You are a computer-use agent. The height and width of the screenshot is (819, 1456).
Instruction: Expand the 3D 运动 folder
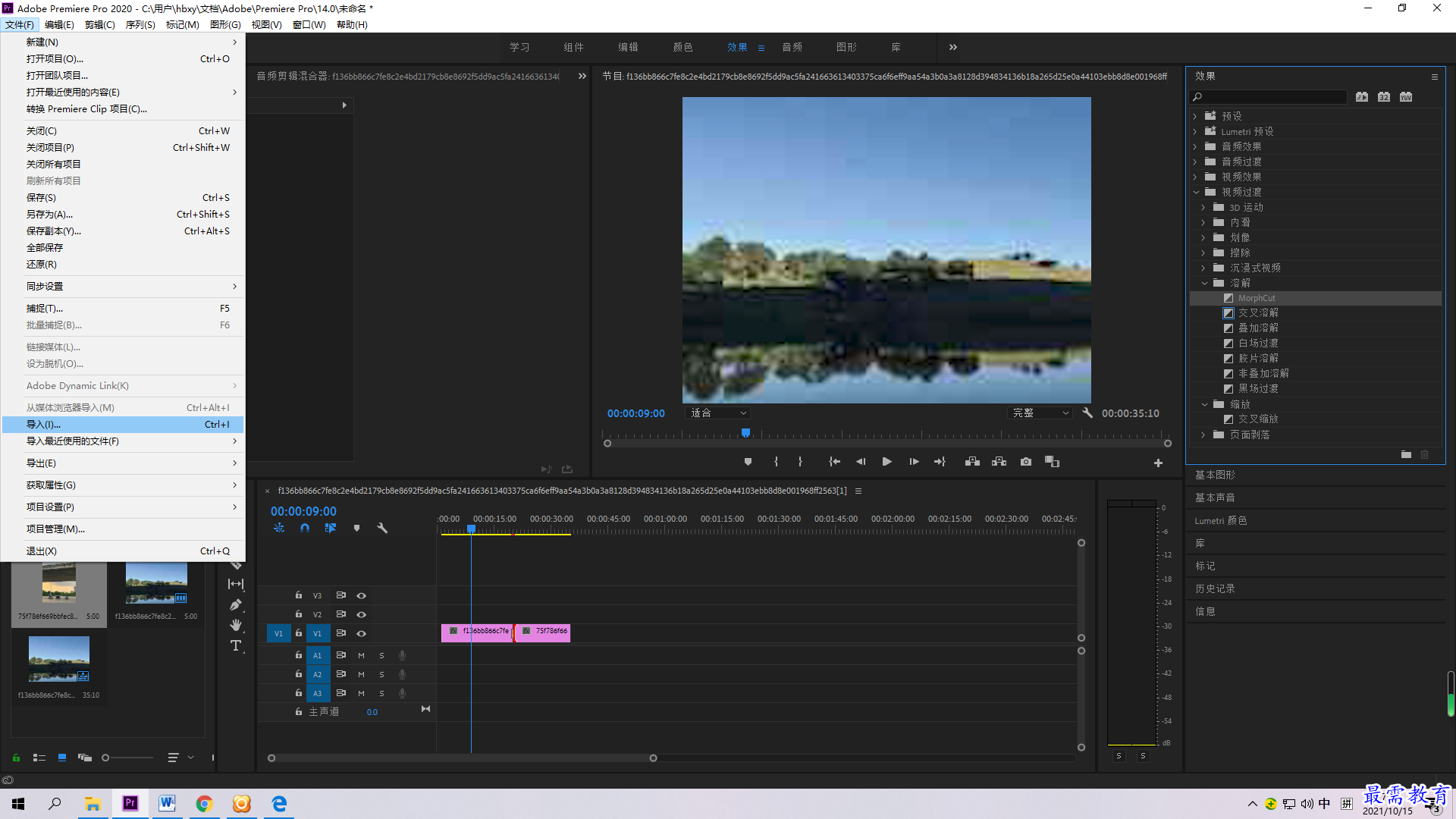click(x=1203, y=207)
